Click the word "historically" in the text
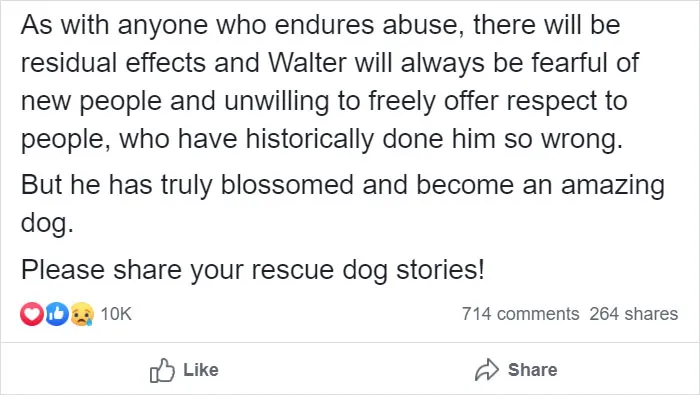 [x=310, y=139]
